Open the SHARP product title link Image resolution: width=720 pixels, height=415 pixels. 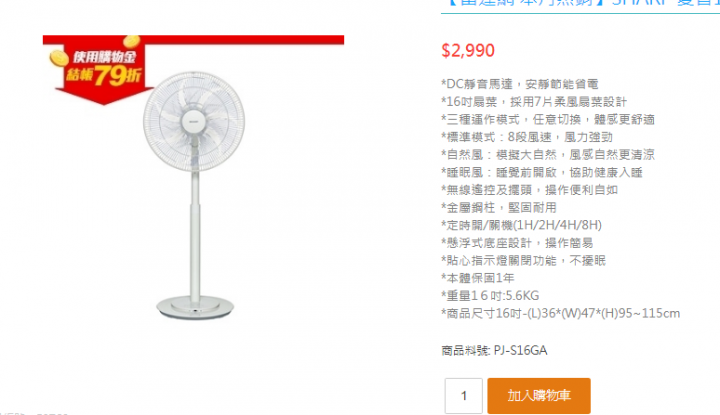[x=580, y=6]
